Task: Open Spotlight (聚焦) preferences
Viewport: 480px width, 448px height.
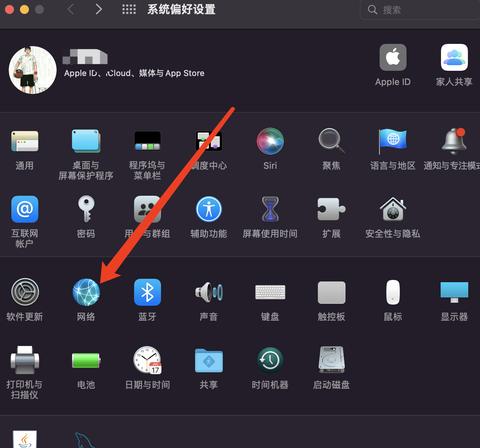Action: coord(331,141)
